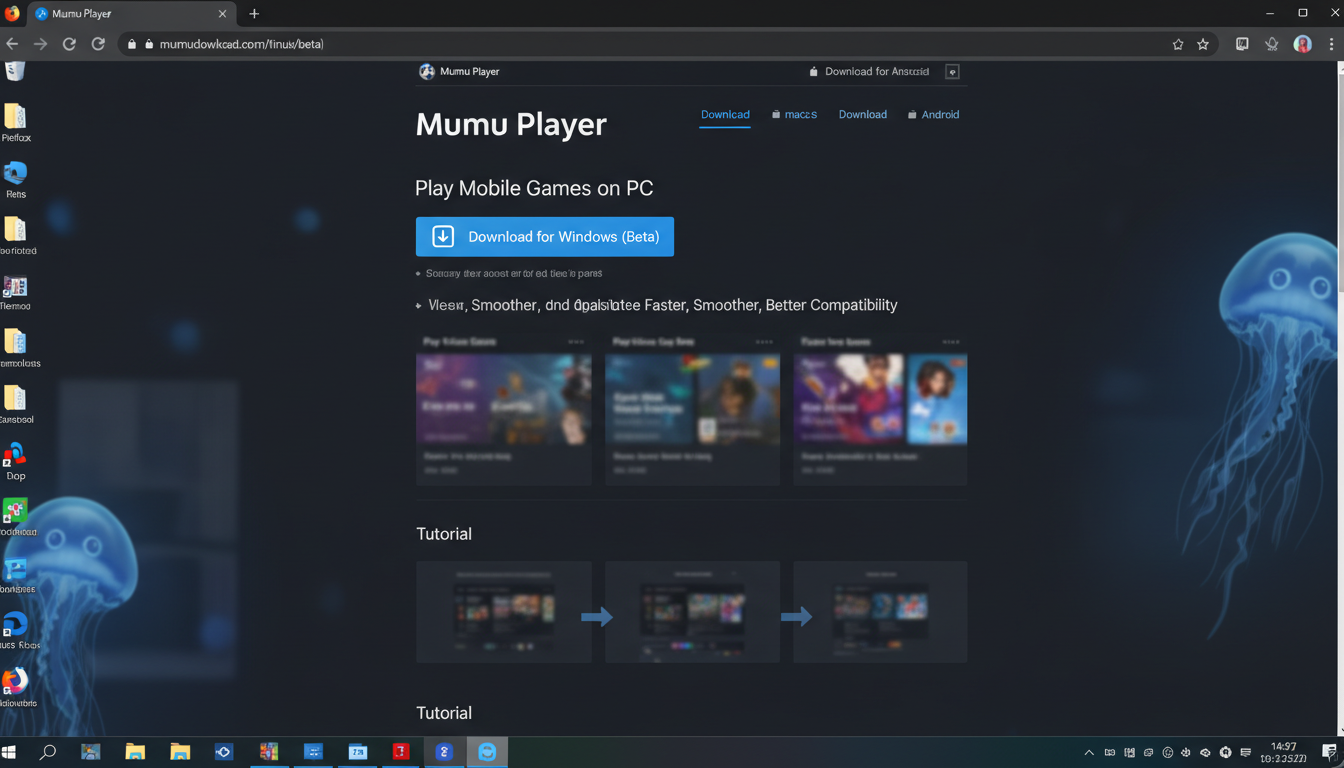Open the first game card thumbnail with purple artwork
1344x768 pixels.
504,399
